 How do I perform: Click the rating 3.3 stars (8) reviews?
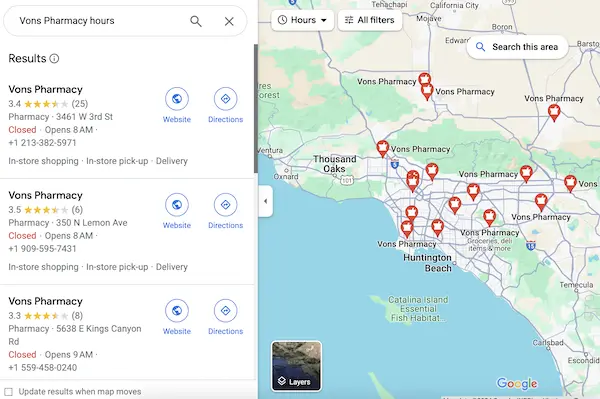46,316
